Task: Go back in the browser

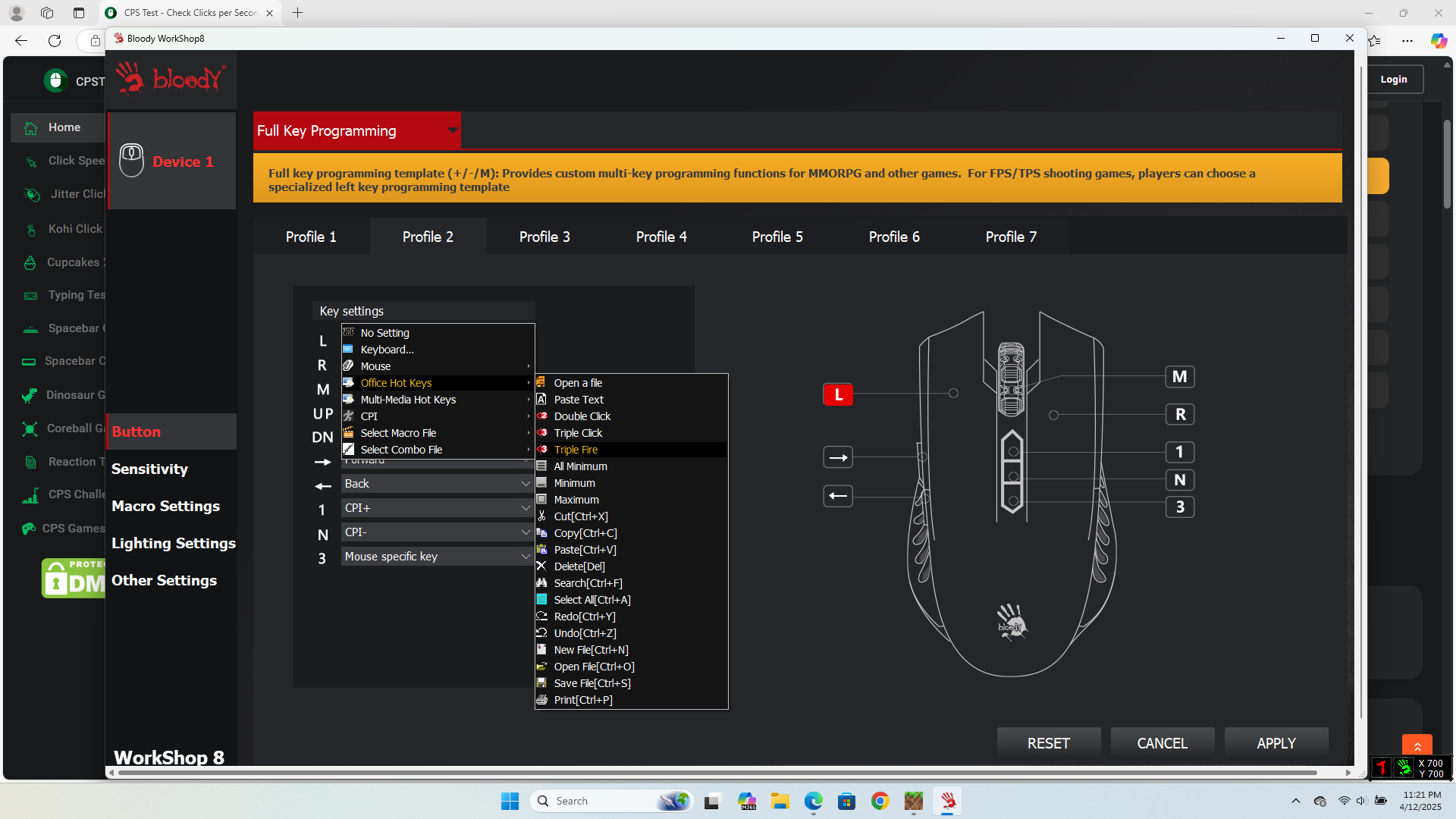Action: pyautogui.click(x=21, y=40)
